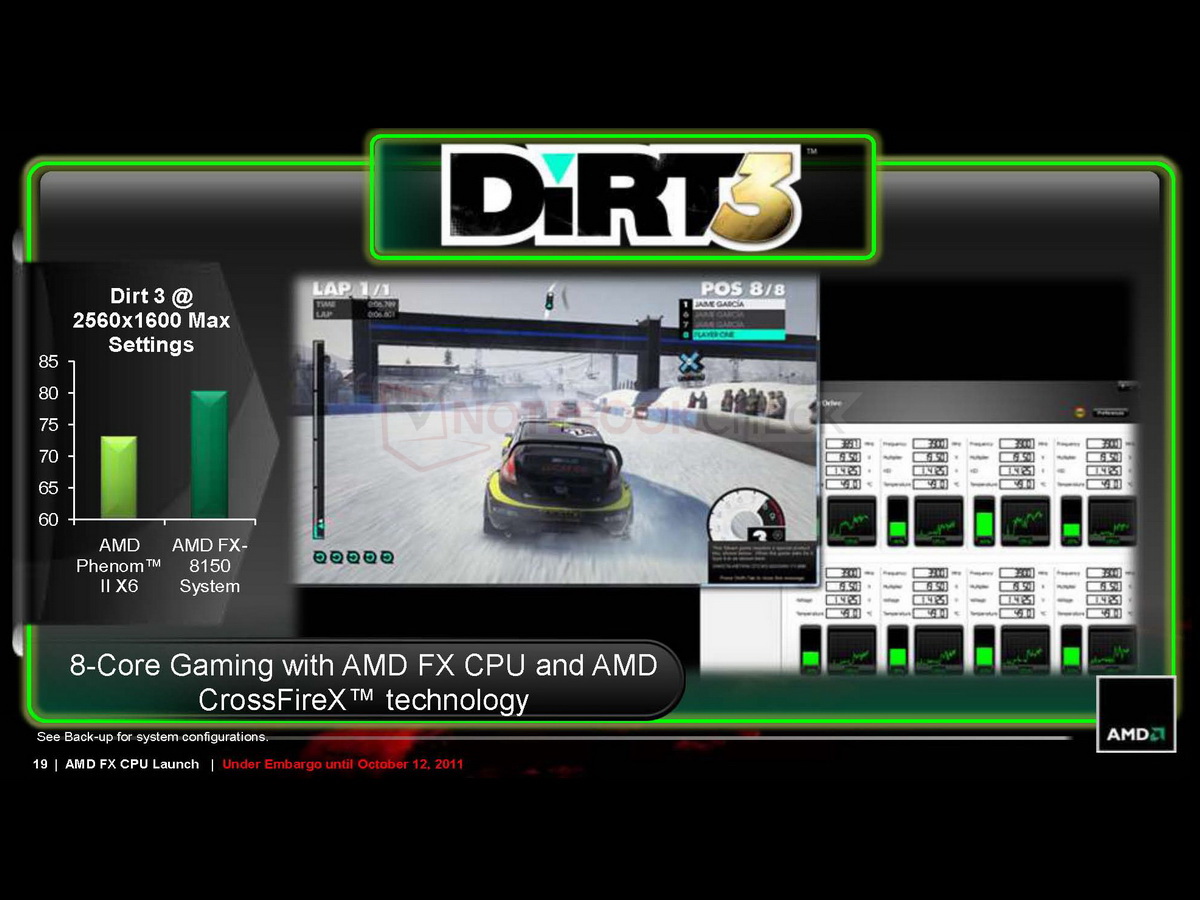
Task: Click the 'Dirt 3 @ 2560x1600 Max Settings' chart title
Action: (x=151, y=320)
